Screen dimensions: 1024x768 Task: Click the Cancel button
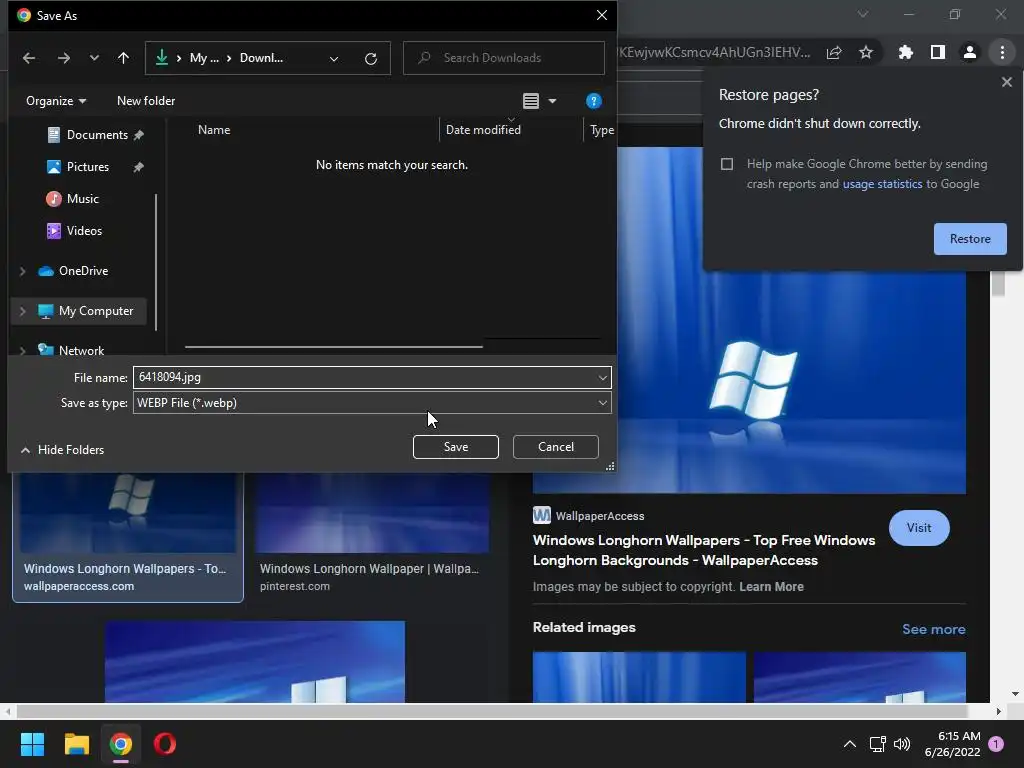(556, 447)
